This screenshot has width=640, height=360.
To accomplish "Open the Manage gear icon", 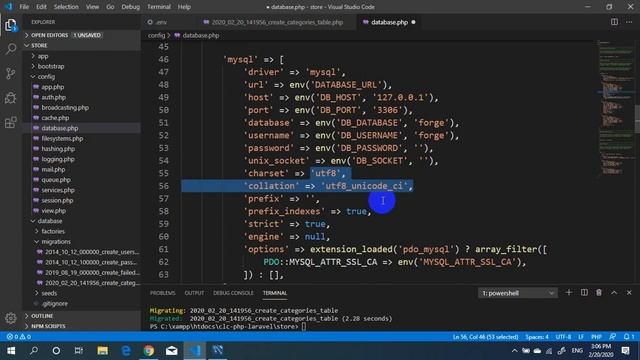I will pos(11,318).
